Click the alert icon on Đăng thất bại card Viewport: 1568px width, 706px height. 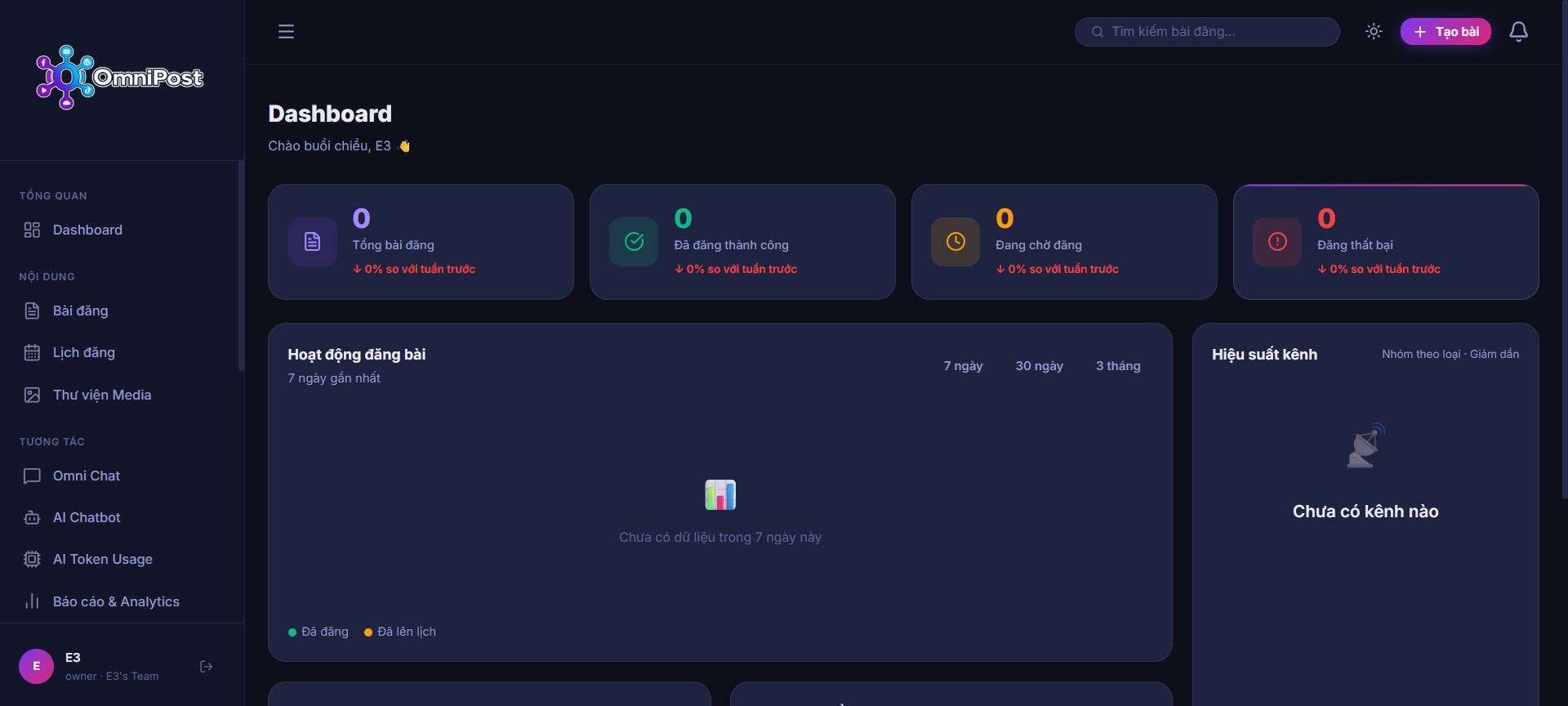(x=1277, y=242)
